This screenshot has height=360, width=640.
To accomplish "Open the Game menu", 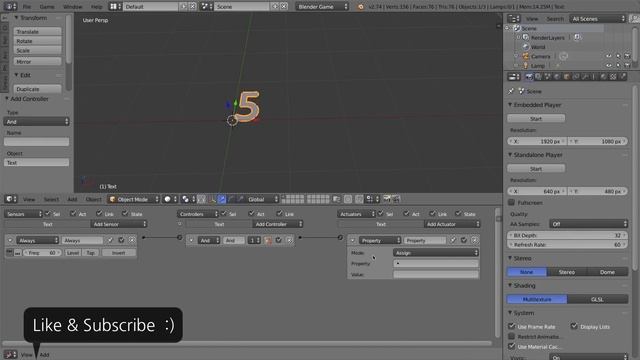I will coord(47,7).
